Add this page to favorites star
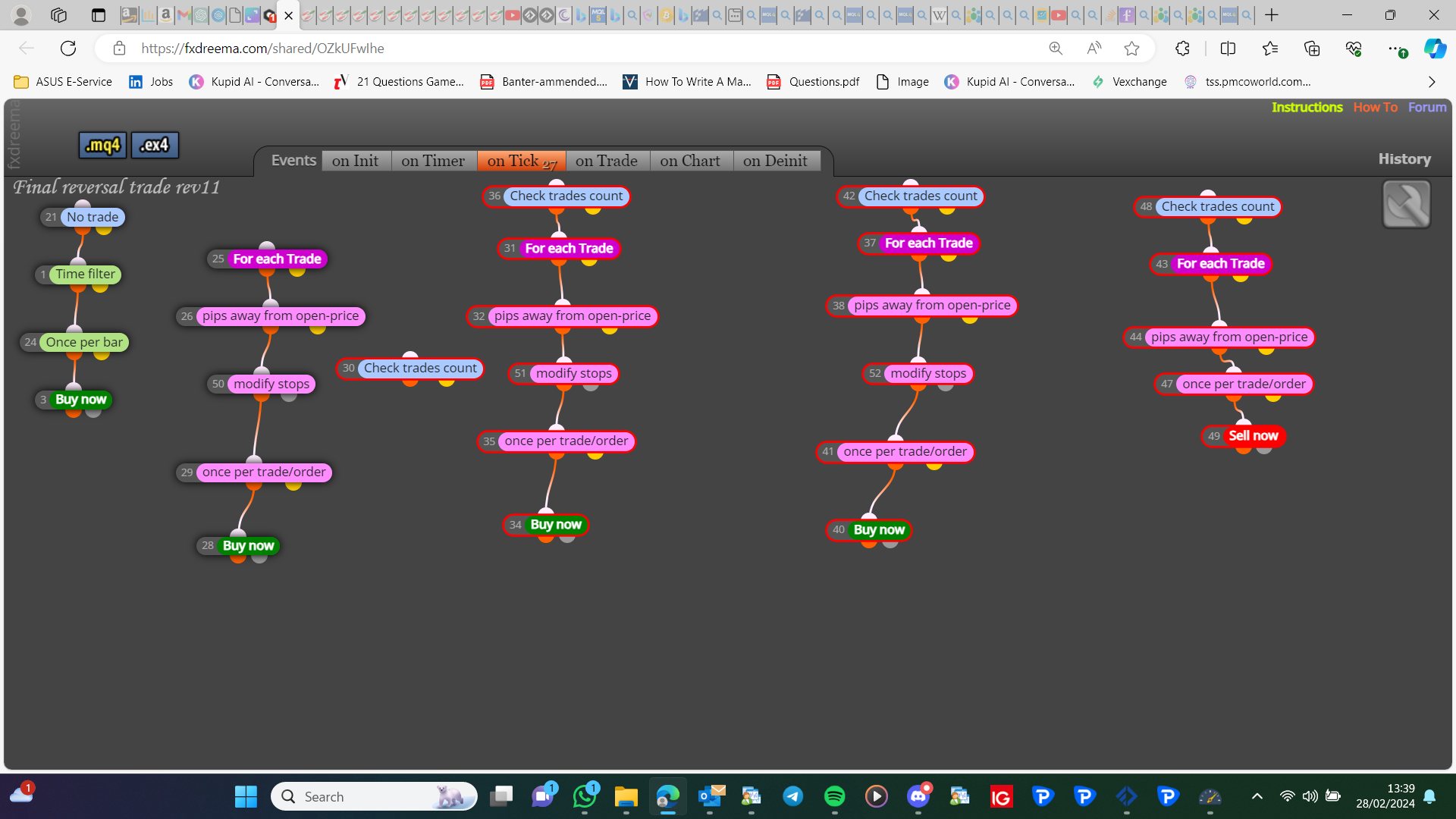 1131,49
